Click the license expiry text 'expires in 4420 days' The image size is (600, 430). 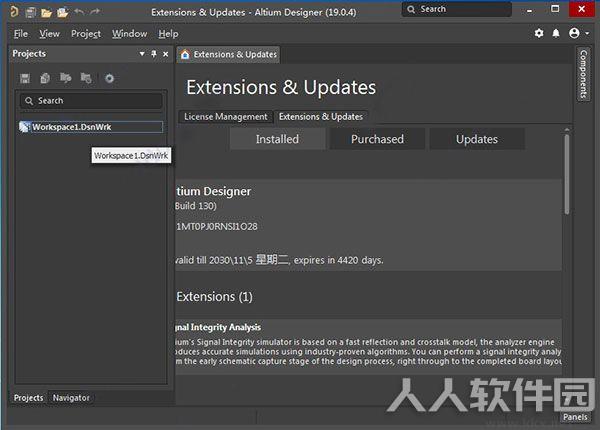[338, 261]
